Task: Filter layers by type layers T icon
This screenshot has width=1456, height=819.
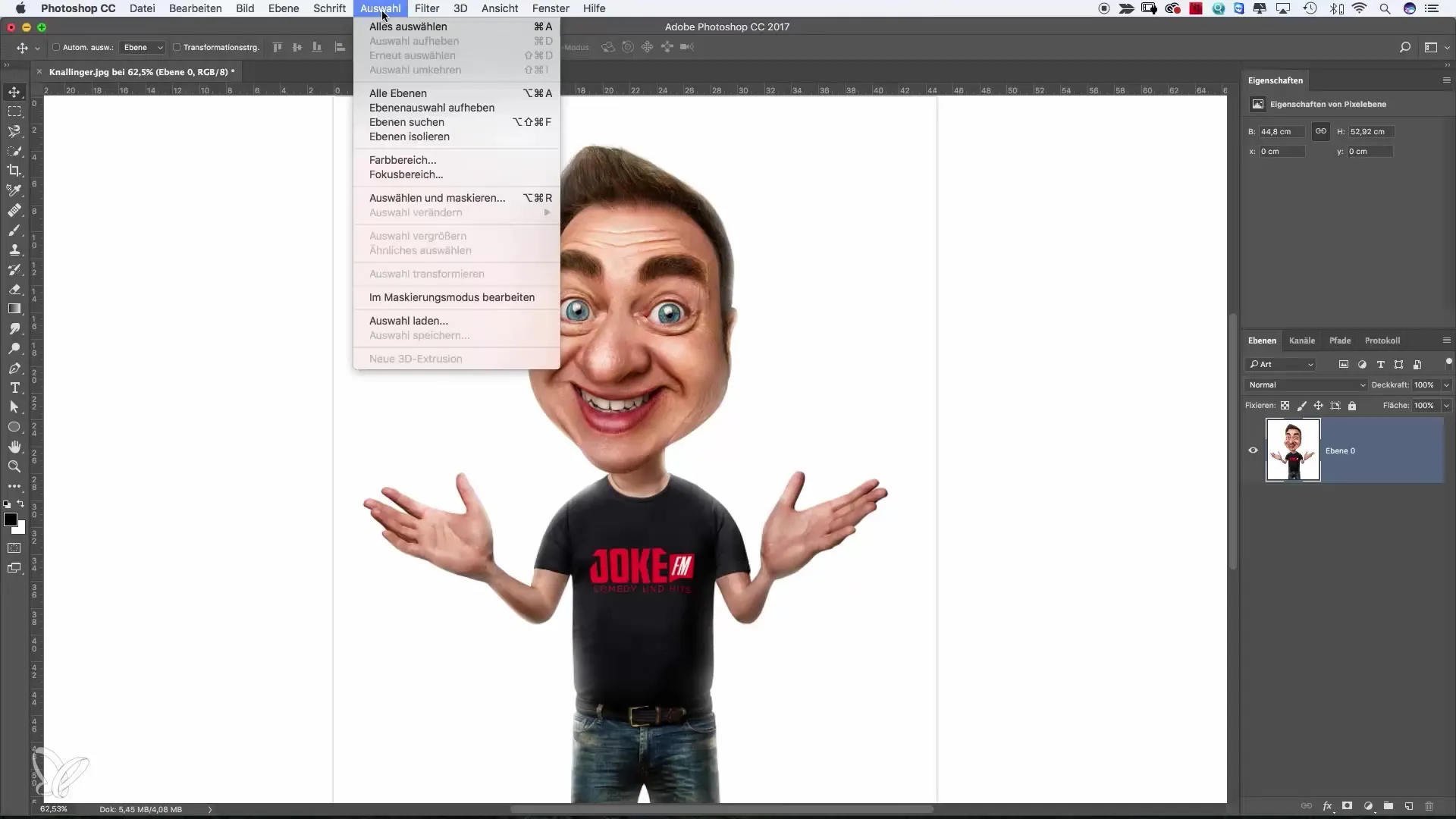Action: [x=1380, y=365]
